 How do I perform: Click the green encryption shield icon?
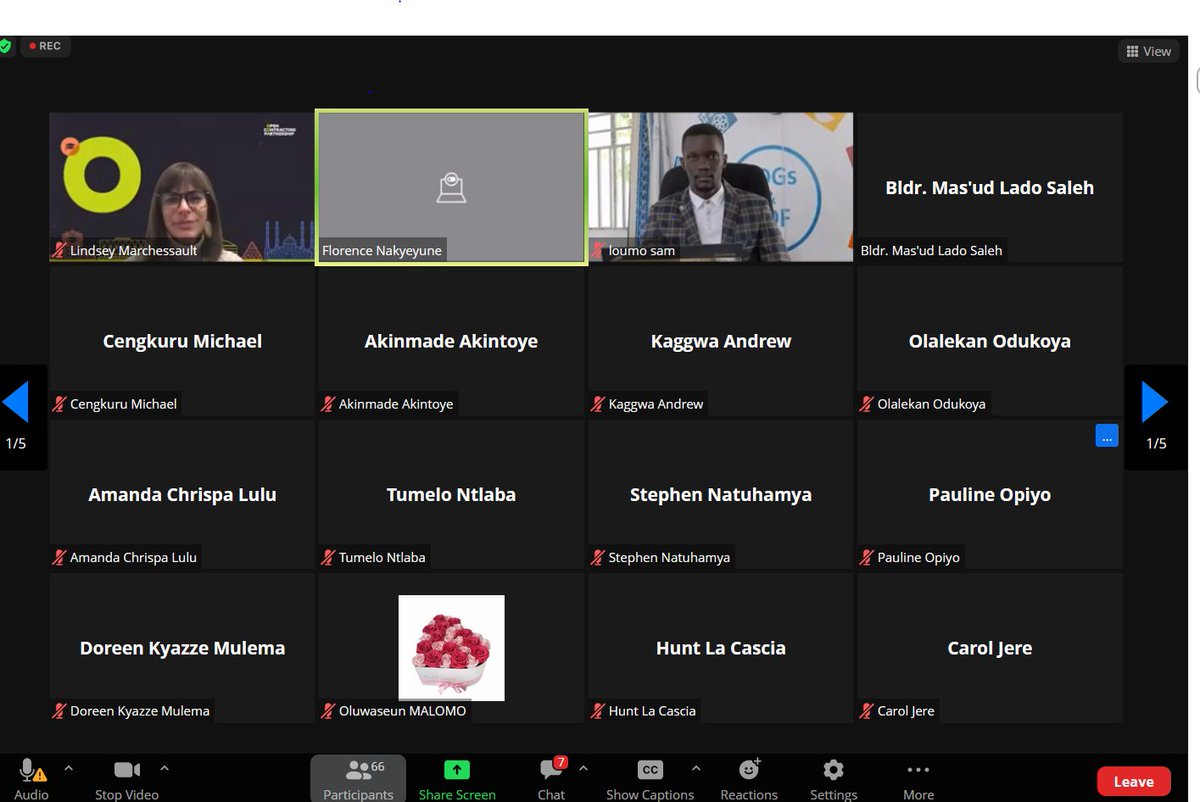point(5,46)
